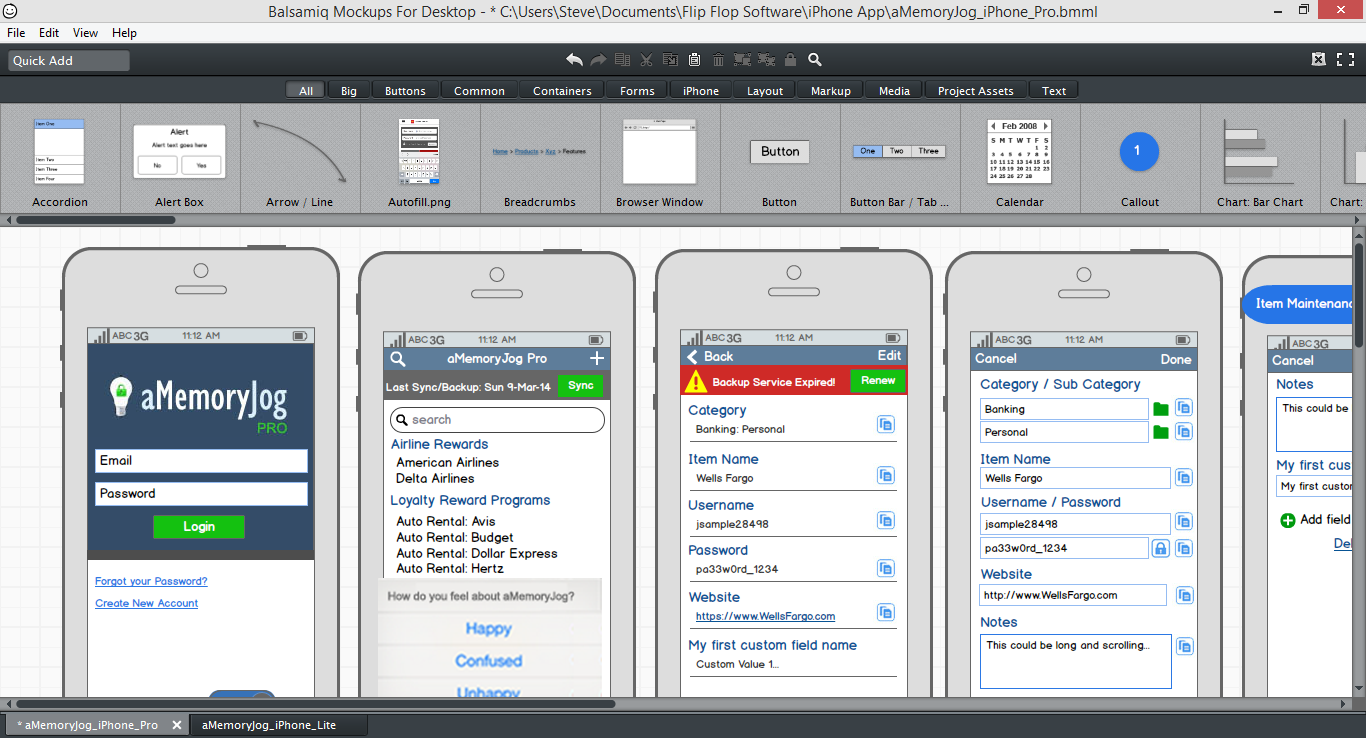Select the Containers library tab
Image resolution: width=1366 pixels, height=738 pixels.
[562, 91]
